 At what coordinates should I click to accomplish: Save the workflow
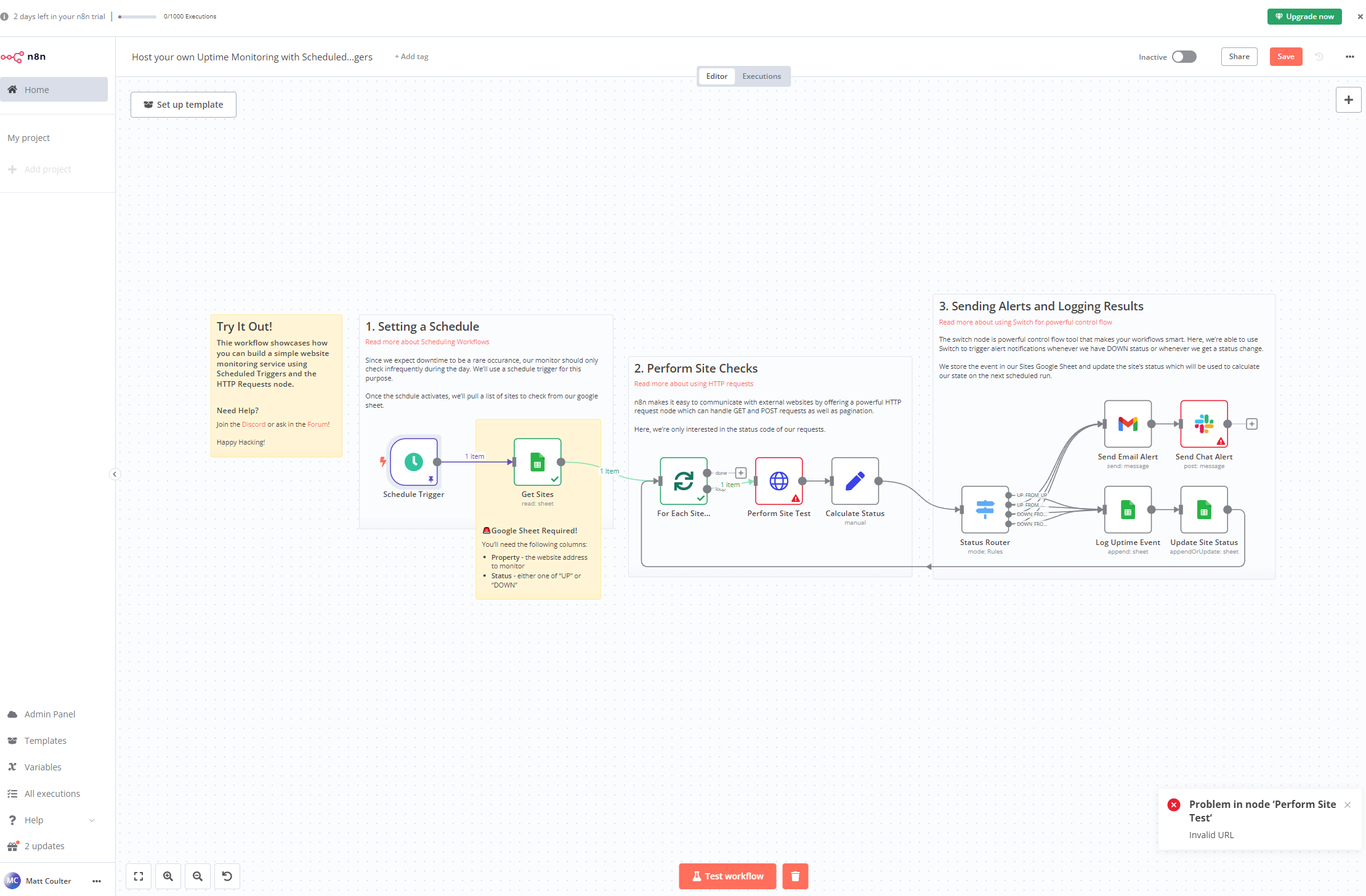click(x=1286, y=57)
